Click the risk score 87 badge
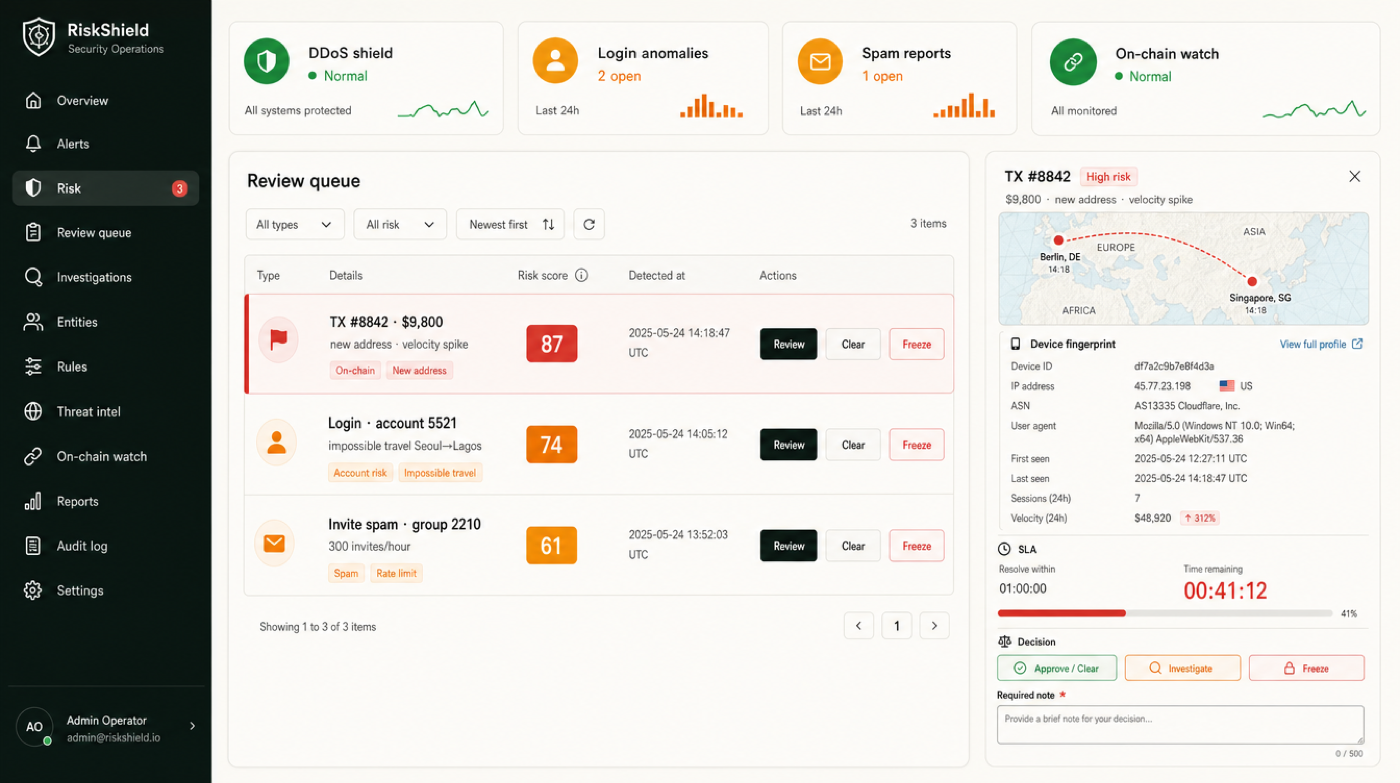This screenshot has width=1400, height=783. click(552, 344)
